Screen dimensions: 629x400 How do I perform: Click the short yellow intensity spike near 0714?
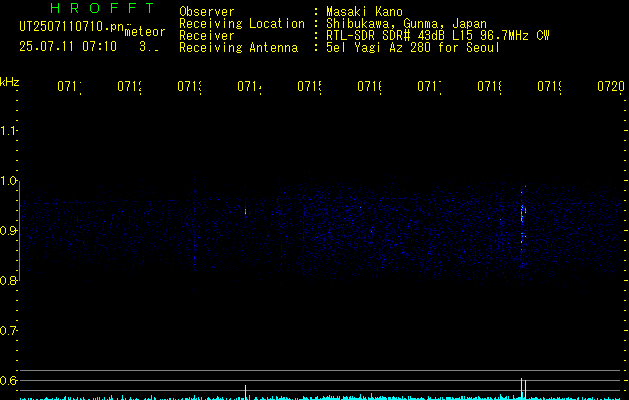[x=245, y=392]
